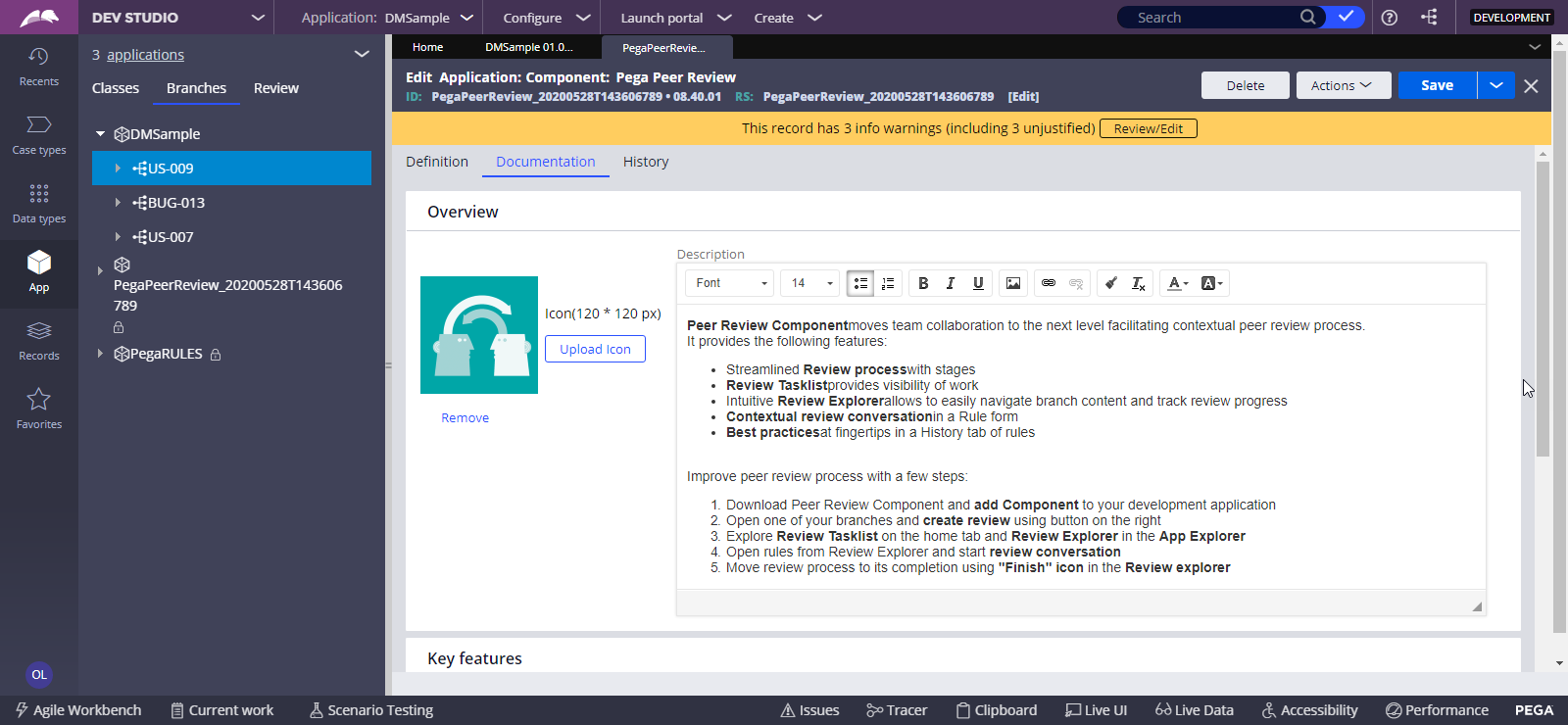Click the blue checkmark guardrail icon

[x=1347, y=17]
